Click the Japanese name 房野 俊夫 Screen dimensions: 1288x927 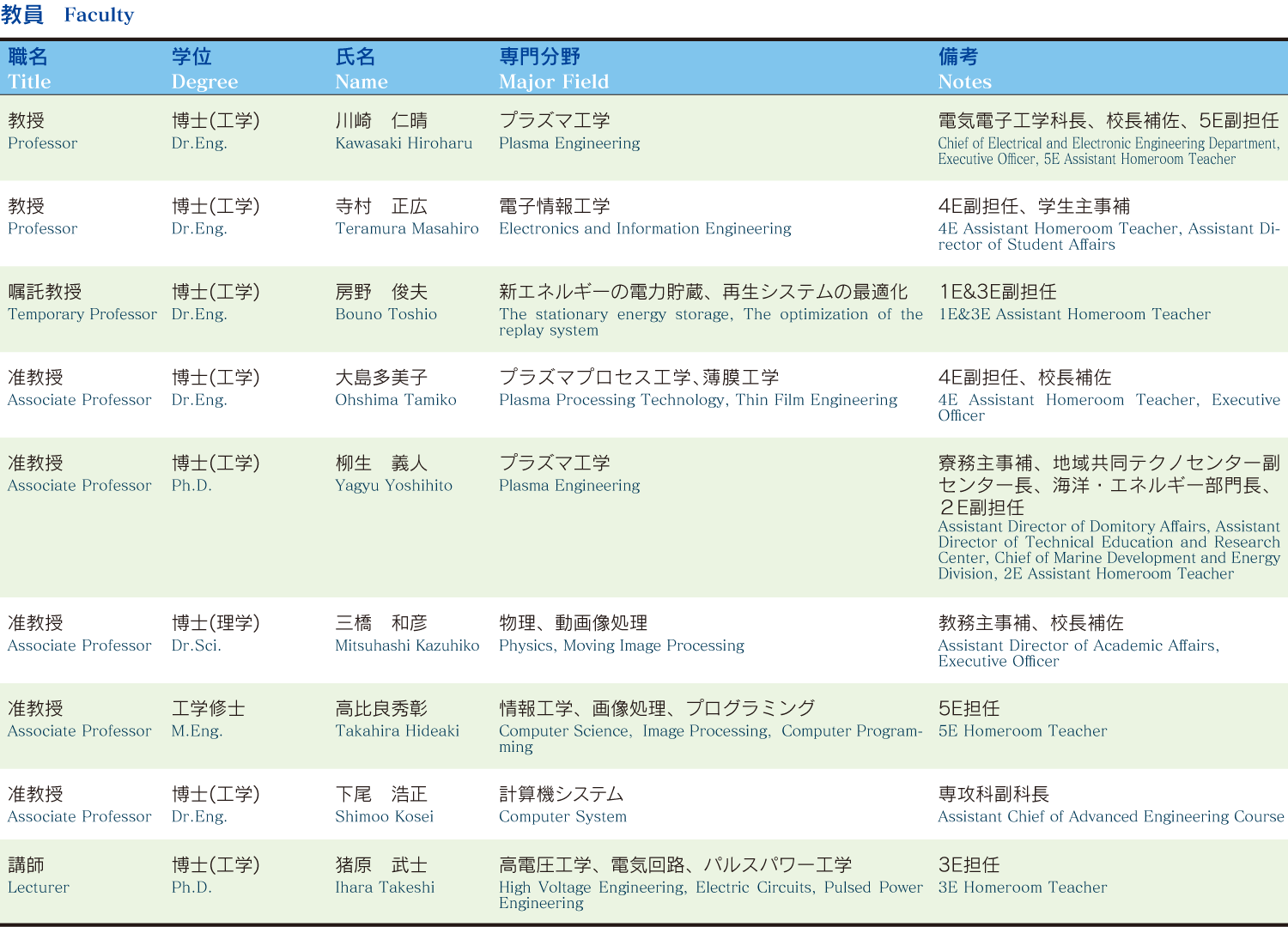tap(381, 292)
